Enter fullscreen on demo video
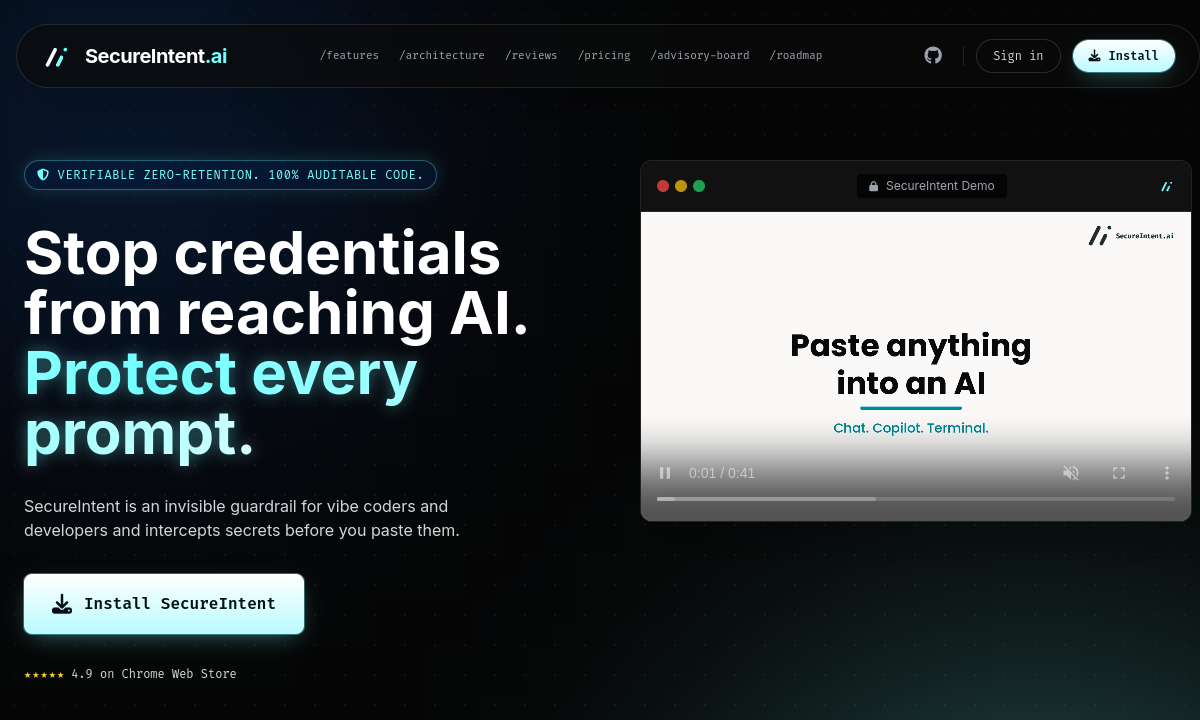1200x720 pixels. pos(1119,473)
